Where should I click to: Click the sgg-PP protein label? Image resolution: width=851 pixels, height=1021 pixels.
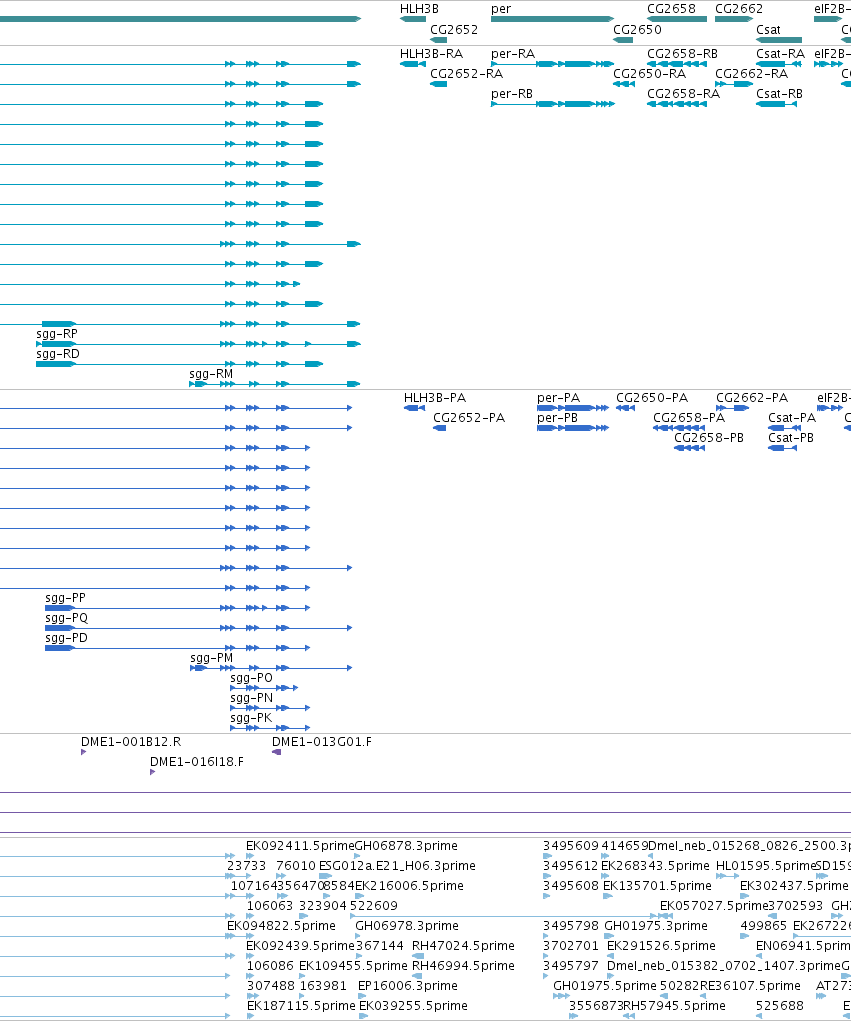tap(65, 598)
